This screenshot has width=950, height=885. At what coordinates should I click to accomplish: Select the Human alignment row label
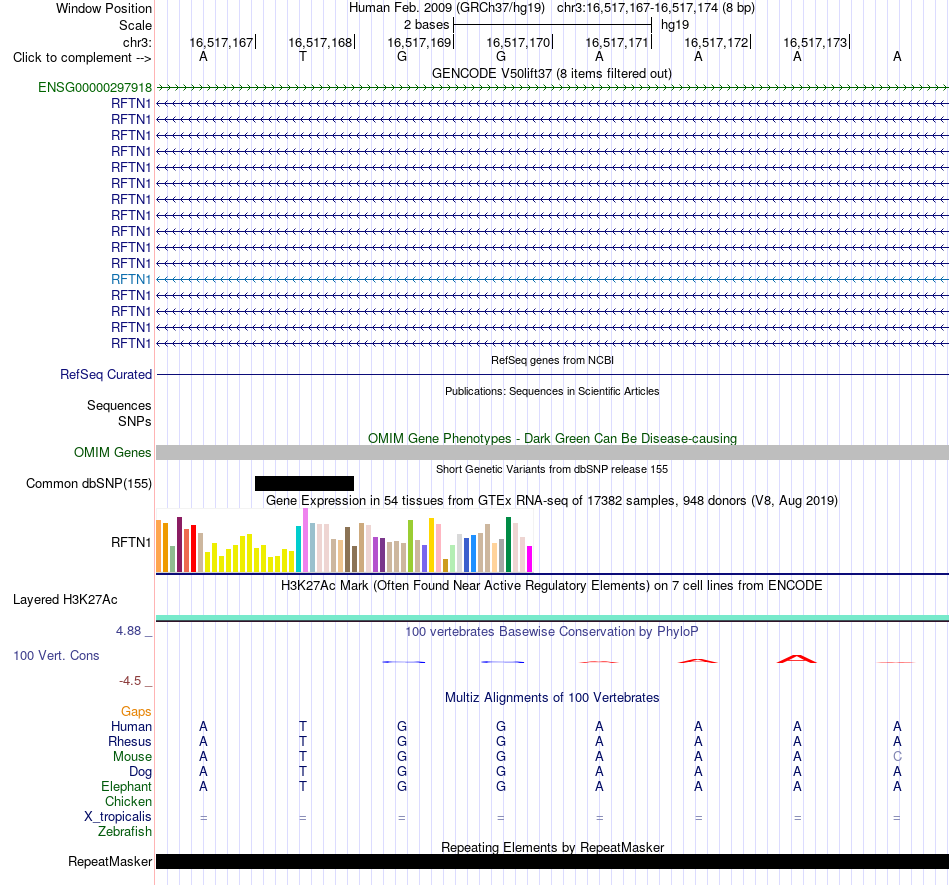pyautogui.click(x=131, y=726)
